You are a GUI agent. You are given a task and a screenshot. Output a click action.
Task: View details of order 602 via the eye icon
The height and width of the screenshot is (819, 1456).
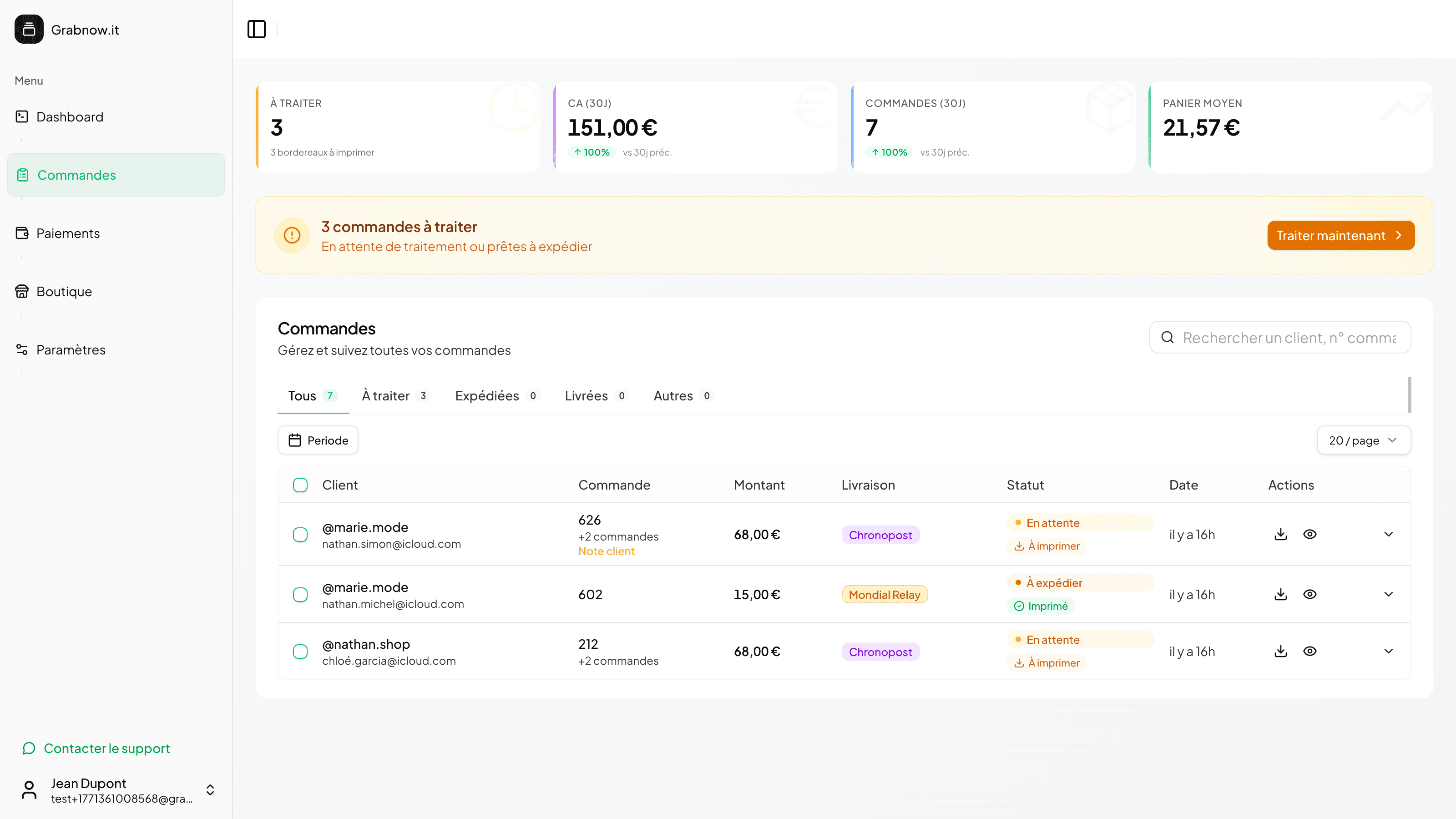(1311, 594)
